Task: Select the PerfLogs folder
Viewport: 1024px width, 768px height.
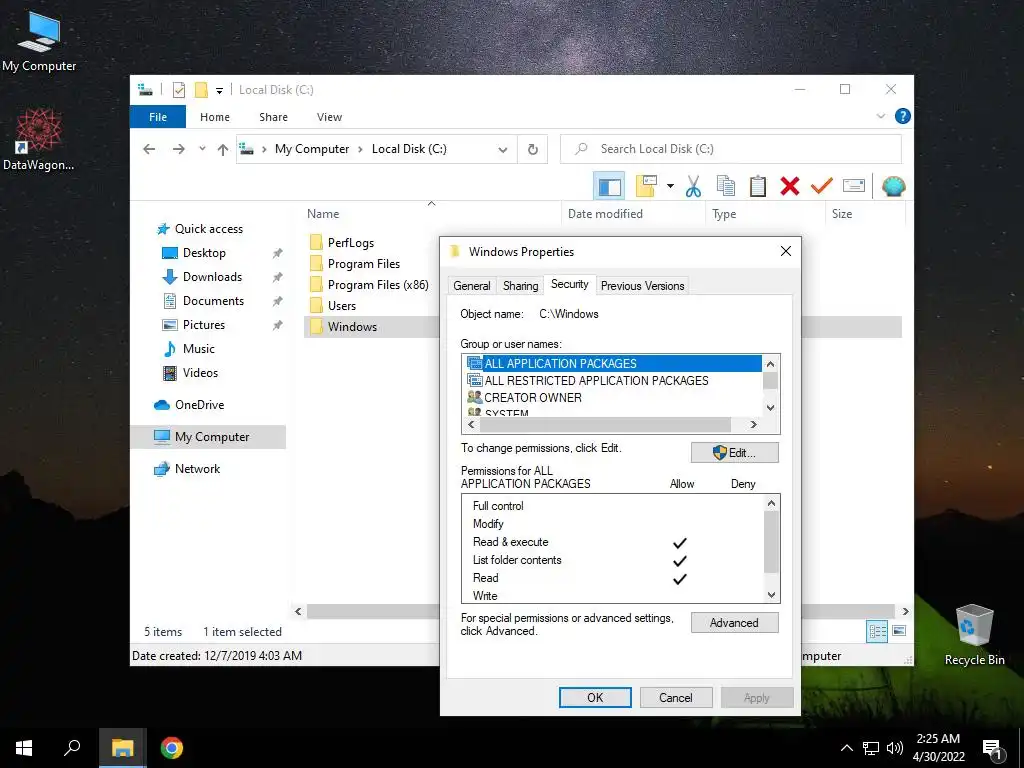Action: pos(350,243)
